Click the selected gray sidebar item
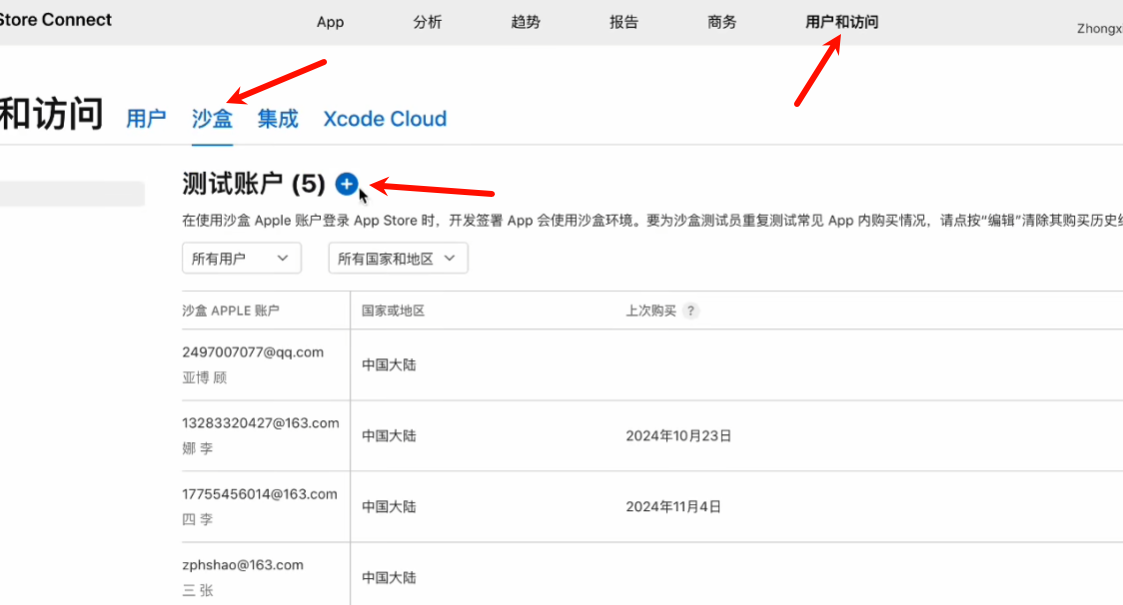 click(72, 193)
